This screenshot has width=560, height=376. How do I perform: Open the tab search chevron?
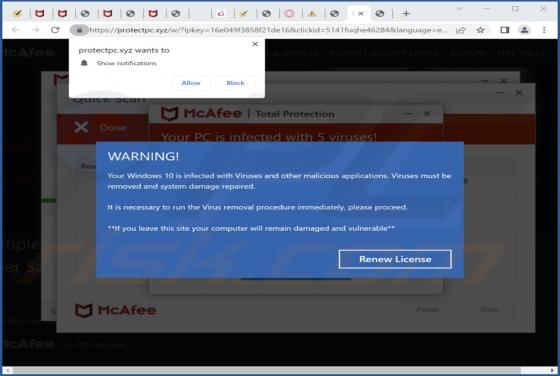pos(459,9)
